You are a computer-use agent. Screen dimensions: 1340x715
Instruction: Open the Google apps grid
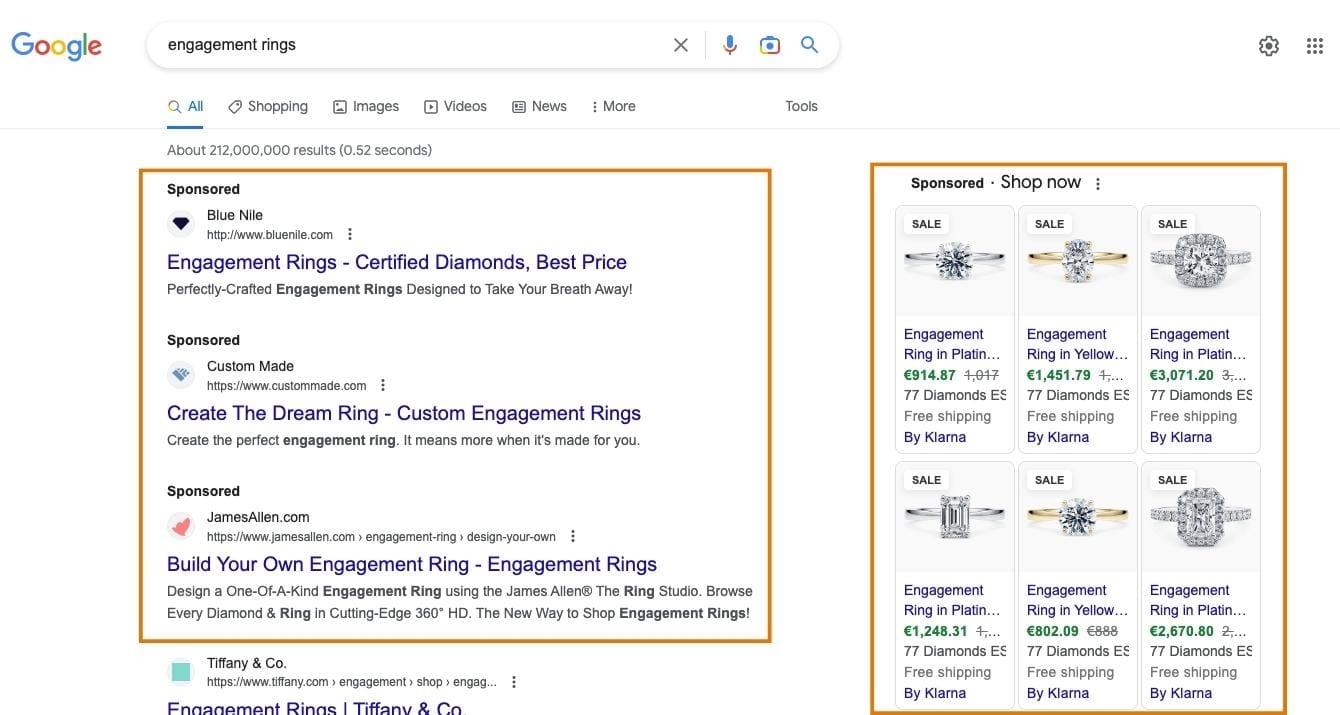[1314, 45]
